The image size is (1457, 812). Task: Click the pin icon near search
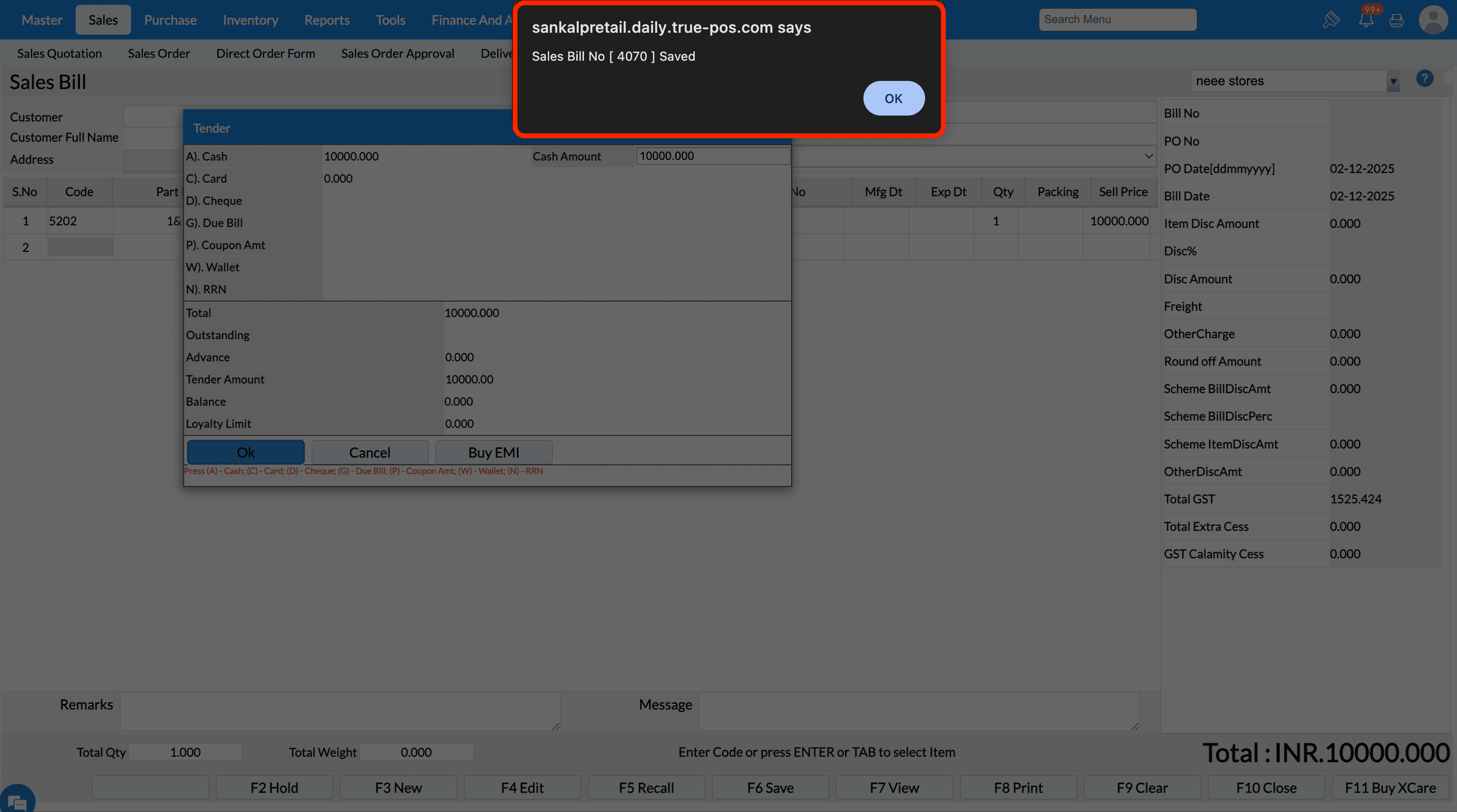pyautogui.click(x=1331, y=20)
